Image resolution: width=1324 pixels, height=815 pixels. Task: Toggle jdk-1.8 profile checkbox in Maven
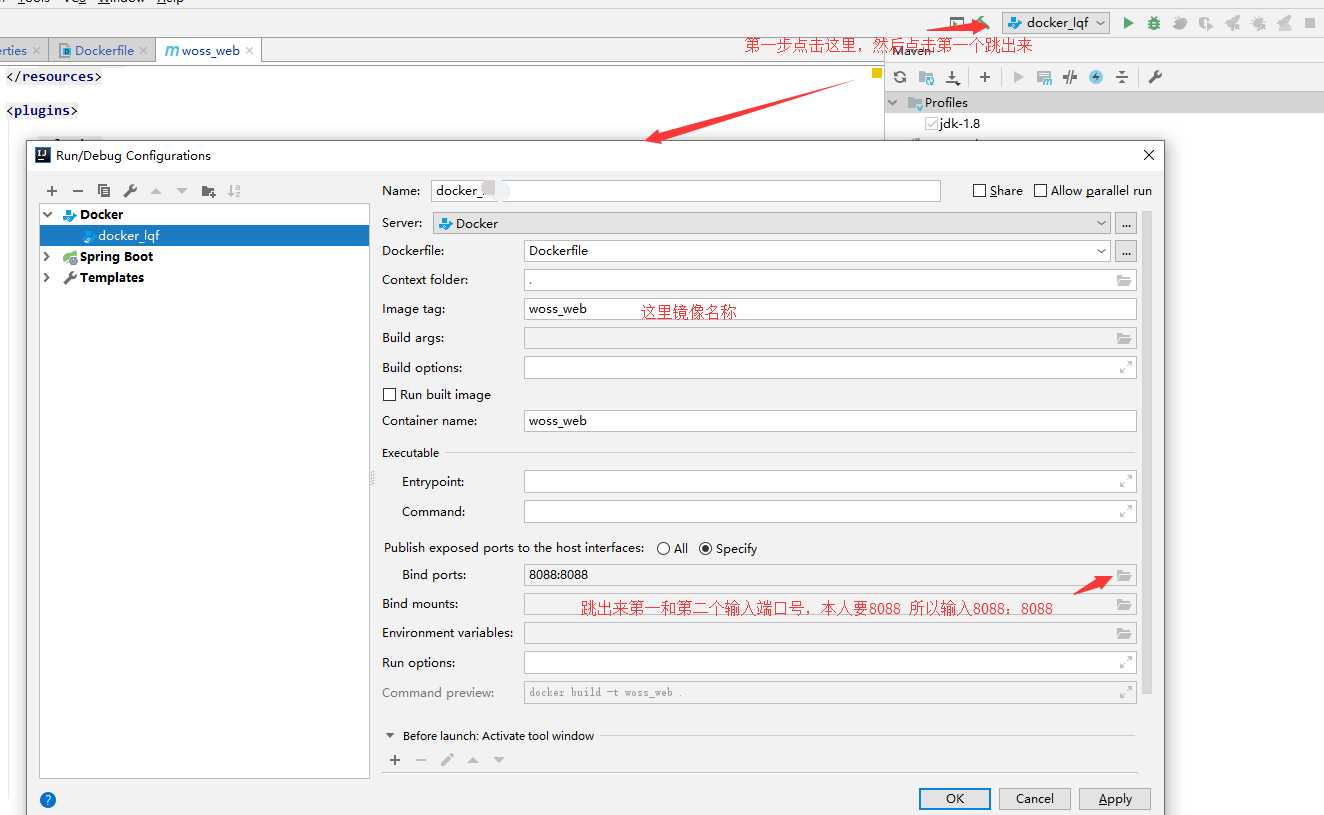(x=932, y=124)
